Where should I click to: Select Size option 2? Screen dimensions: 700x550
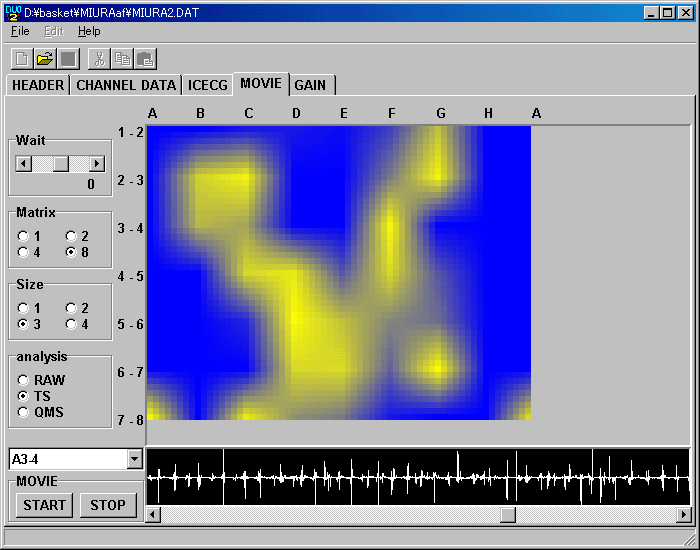pos(71,308)
